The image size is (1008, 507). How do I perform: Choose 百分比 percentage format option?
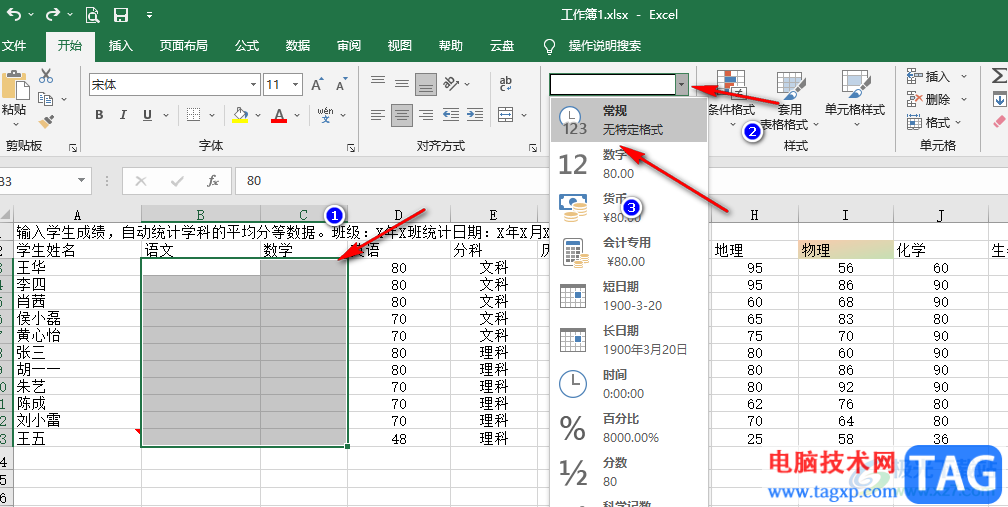coord(629,428)
